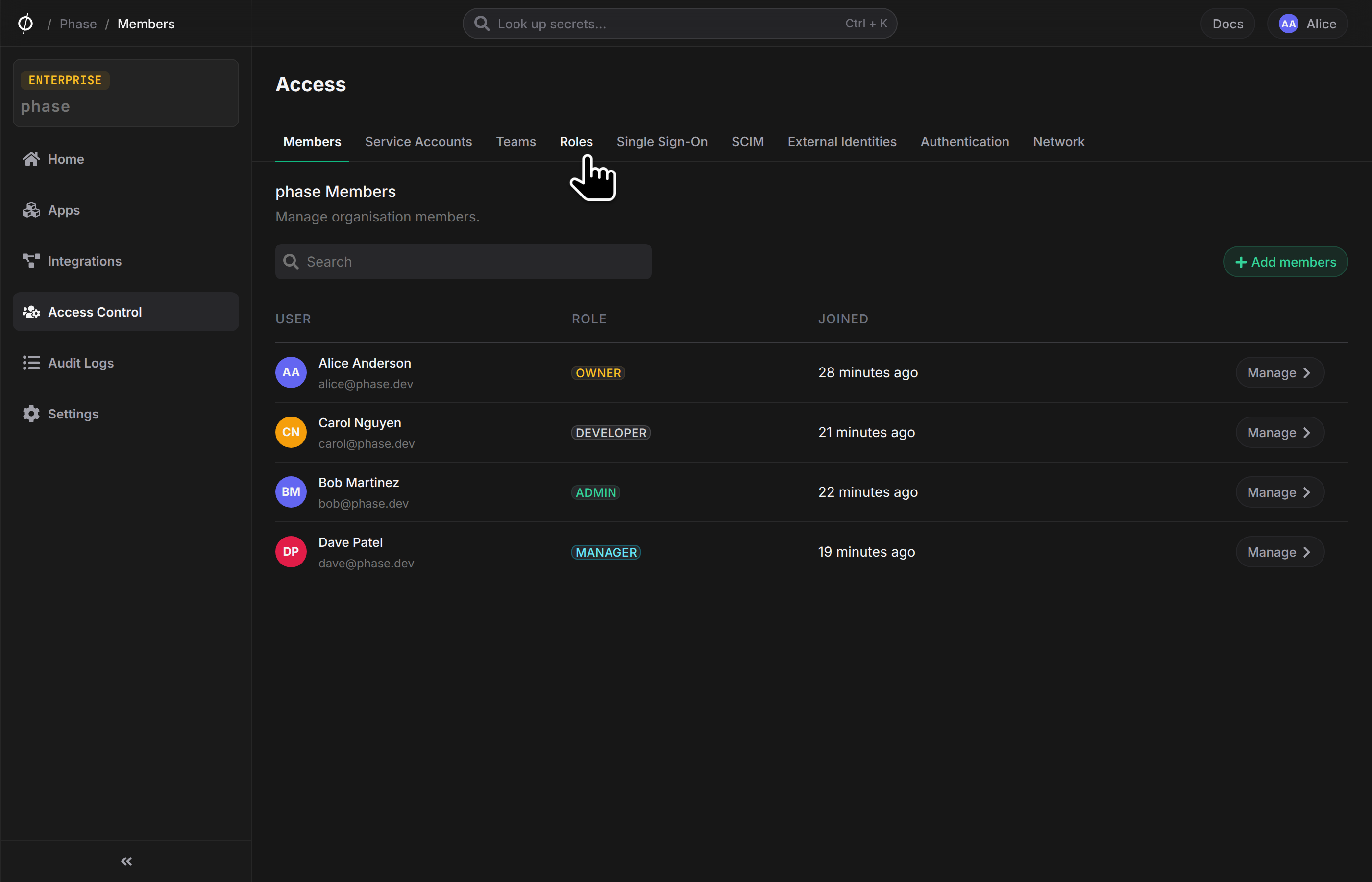Viewport: 1372px width, 882px height.
Task: Open the Network tab
Action: click(x=1058, y=142)
